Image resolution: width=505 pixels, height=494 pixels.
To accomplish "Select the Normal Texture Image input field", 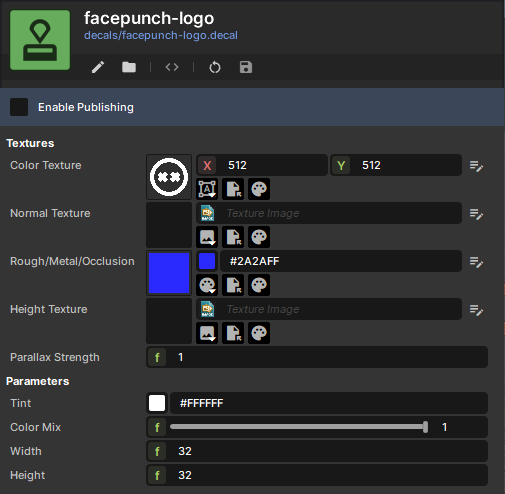I will pos(329,213).
